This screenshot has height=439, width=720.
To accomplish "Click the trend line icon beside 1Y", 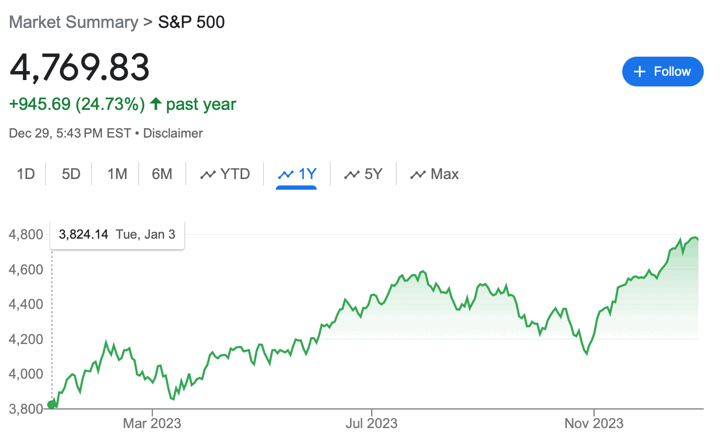I will tap(286, 175).
